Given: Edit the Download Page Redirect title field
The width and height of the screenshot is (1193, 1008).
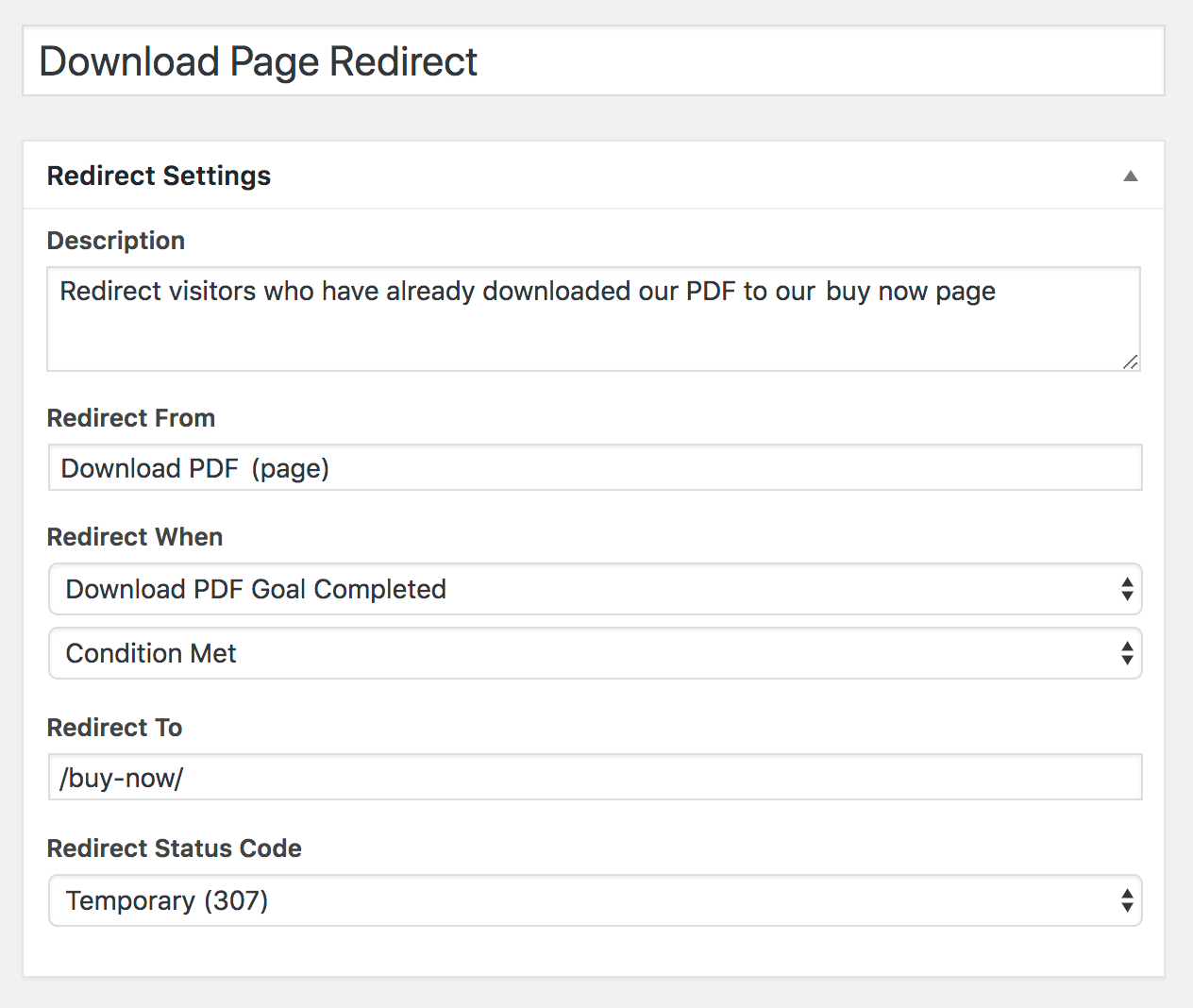Looking at the screenshot, I should pos(594,61).
